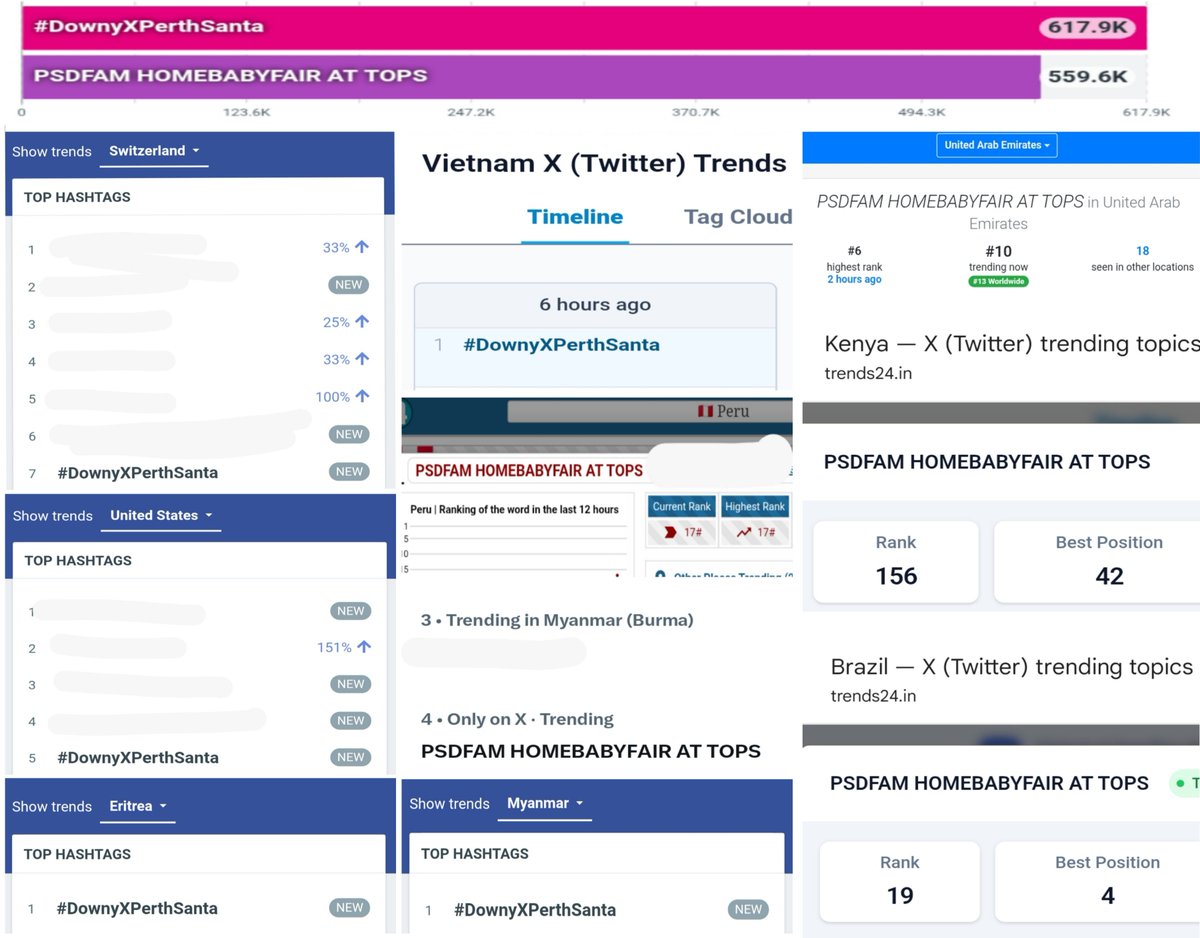
Task: Click NEW badge on Myanmar's #DownyXPerthSanta row
Action: (748, 910)
